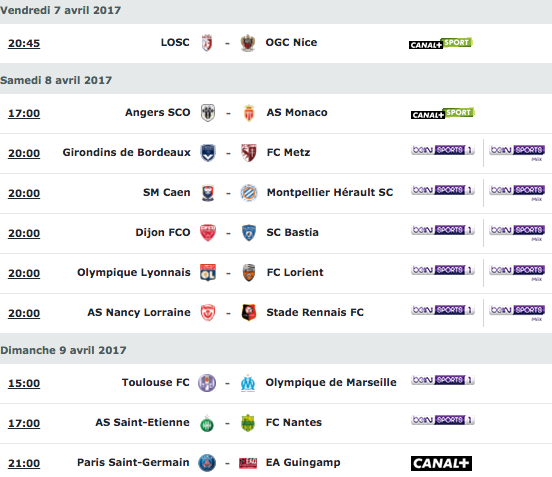
Task: Click the Dijon FCO team name
Action: (x=163, y=232)
